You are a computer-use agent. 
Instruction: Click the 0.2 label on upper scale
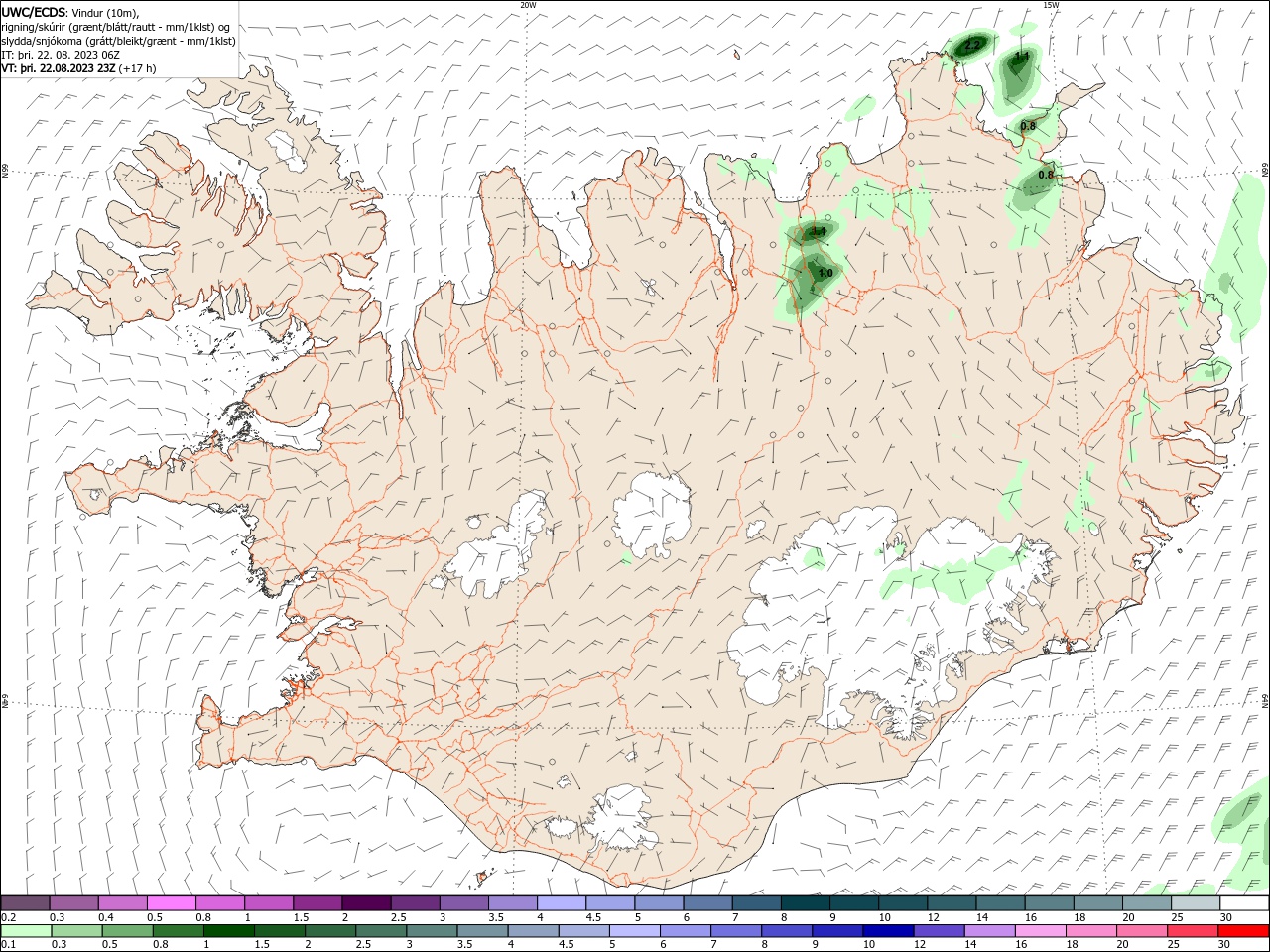click(x=9, y=918)
